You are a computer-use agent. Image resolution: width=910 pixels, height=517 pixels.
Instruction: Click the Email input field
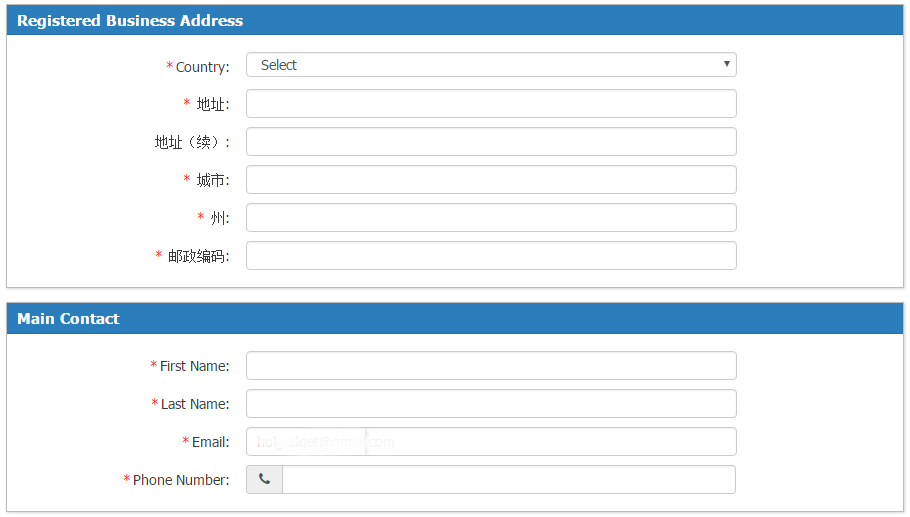coord(491,442)
